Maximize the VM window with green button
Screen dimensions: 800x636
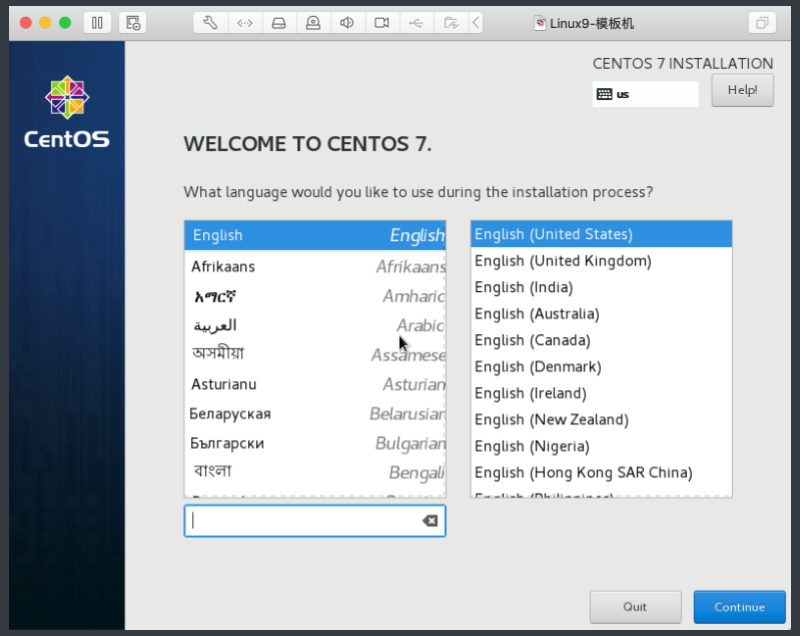[65, 23]
